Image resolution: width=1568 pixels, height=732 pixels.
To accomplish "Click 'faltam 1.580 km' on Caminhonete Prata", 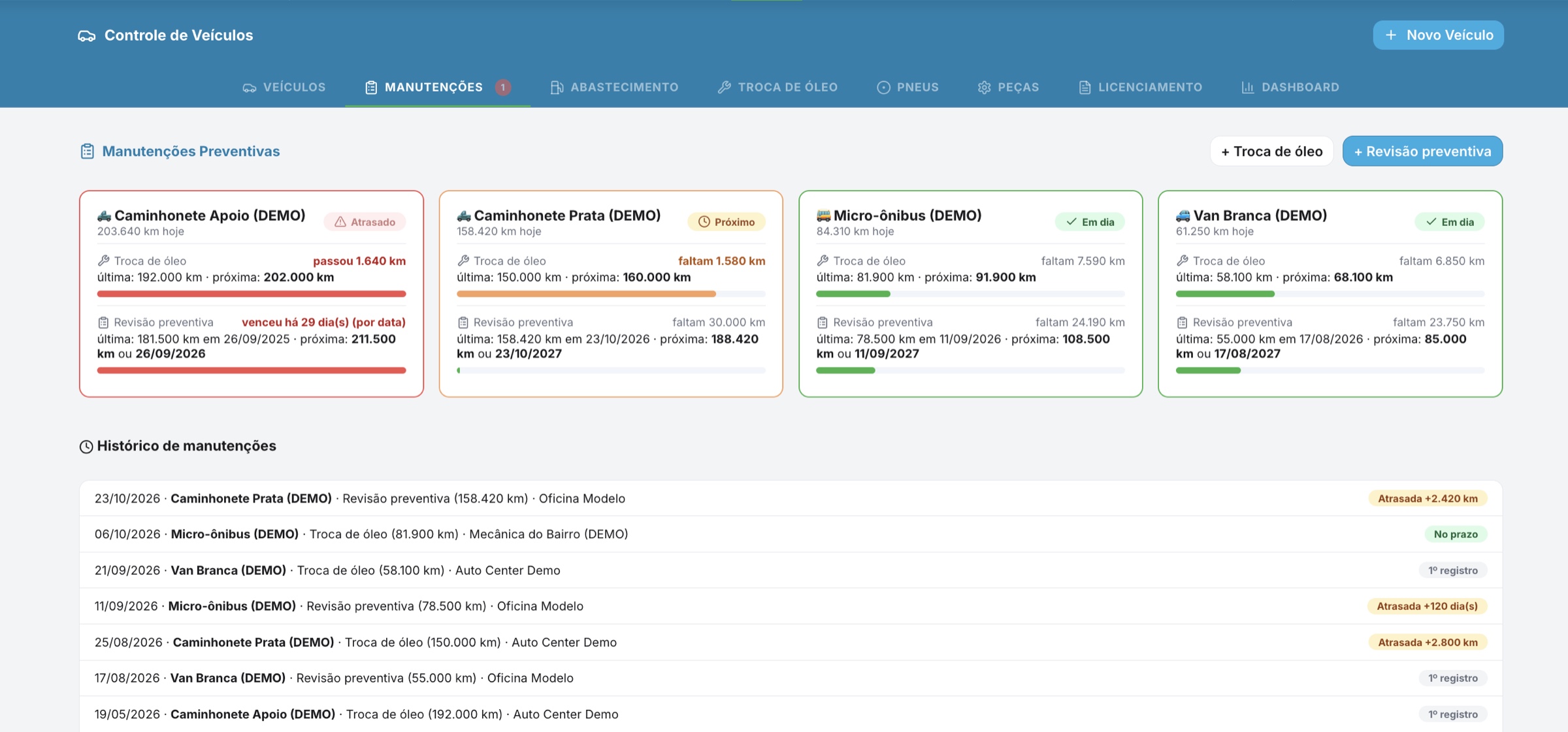I will pyautogui.click(x=721, y=261).
